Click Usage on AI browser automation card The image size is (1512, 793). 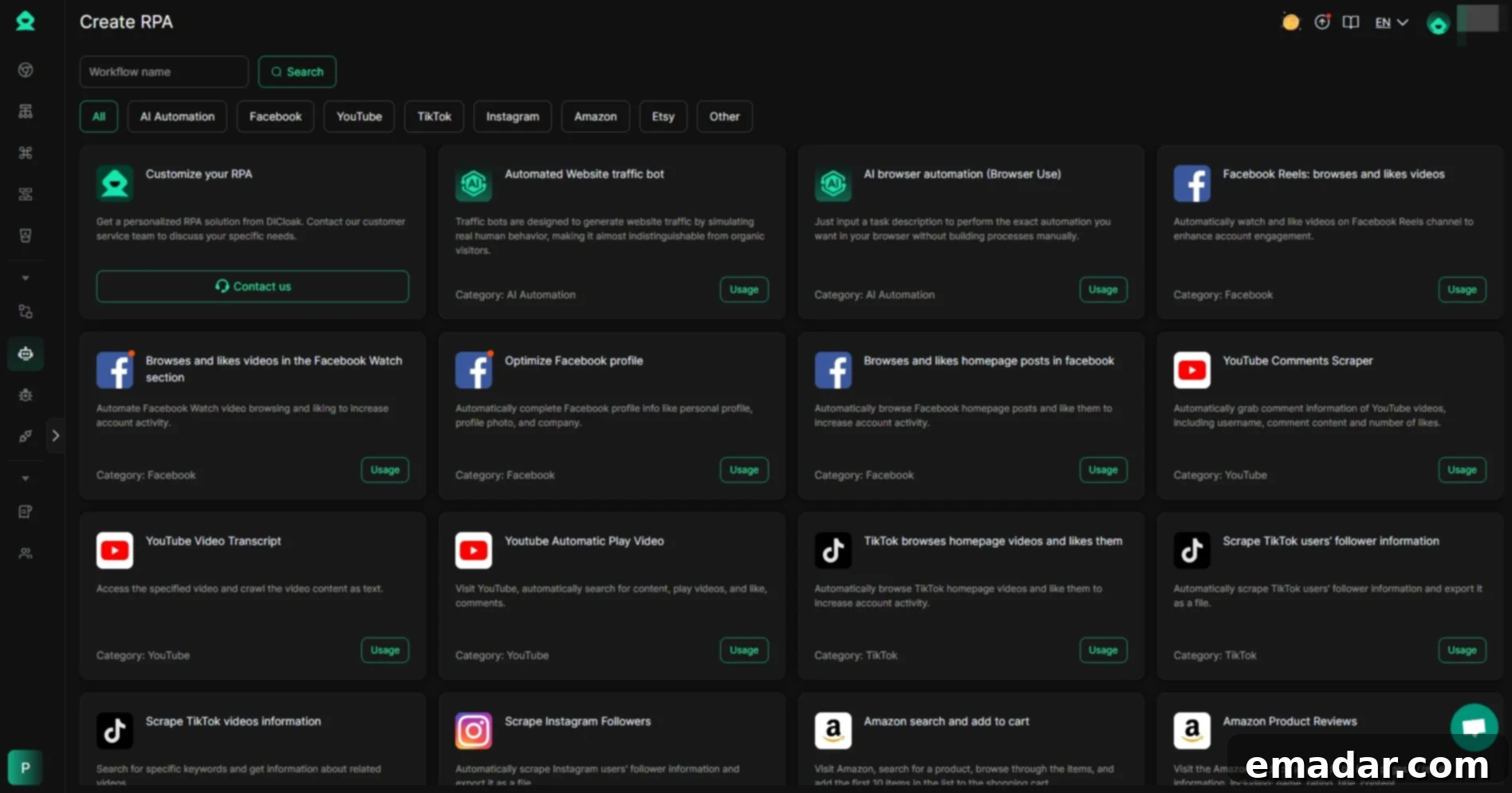[1103, 290]
